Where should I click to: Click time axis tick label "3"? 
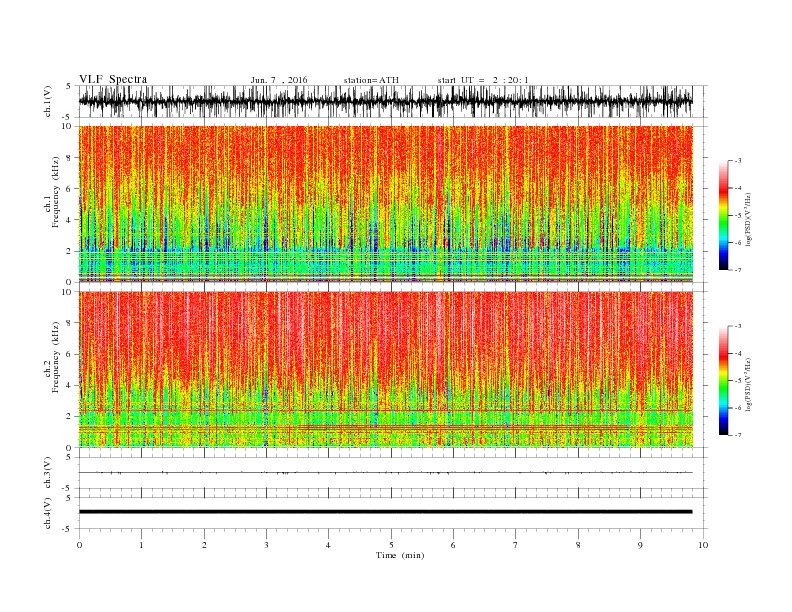tap(266, 545)
